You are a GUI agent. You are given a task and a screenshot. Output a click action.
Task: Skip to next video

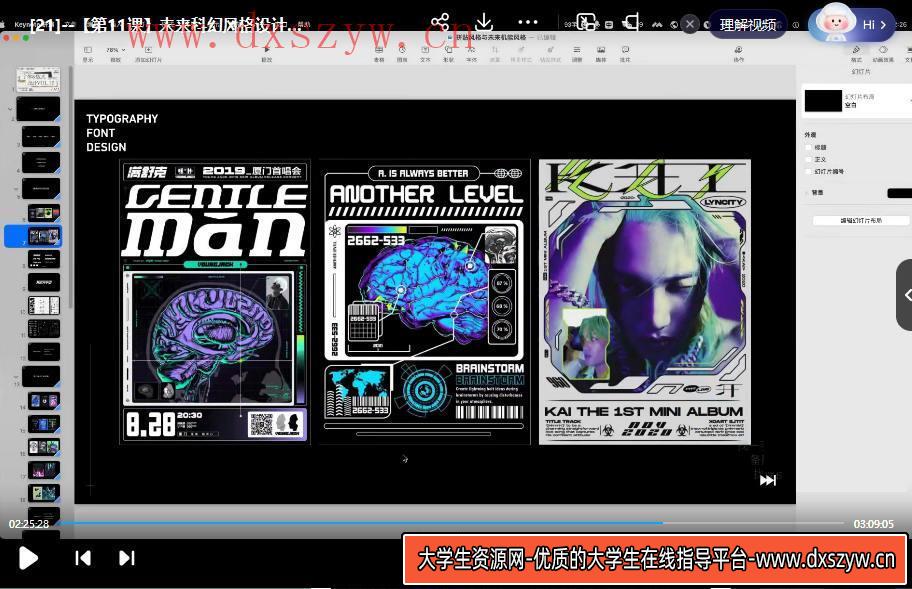126,558
